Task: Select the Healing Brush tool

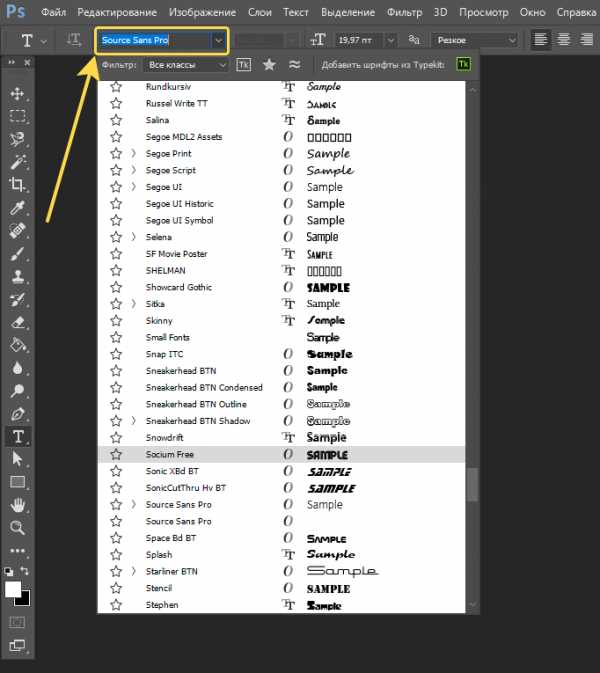Action: point(17,230)
